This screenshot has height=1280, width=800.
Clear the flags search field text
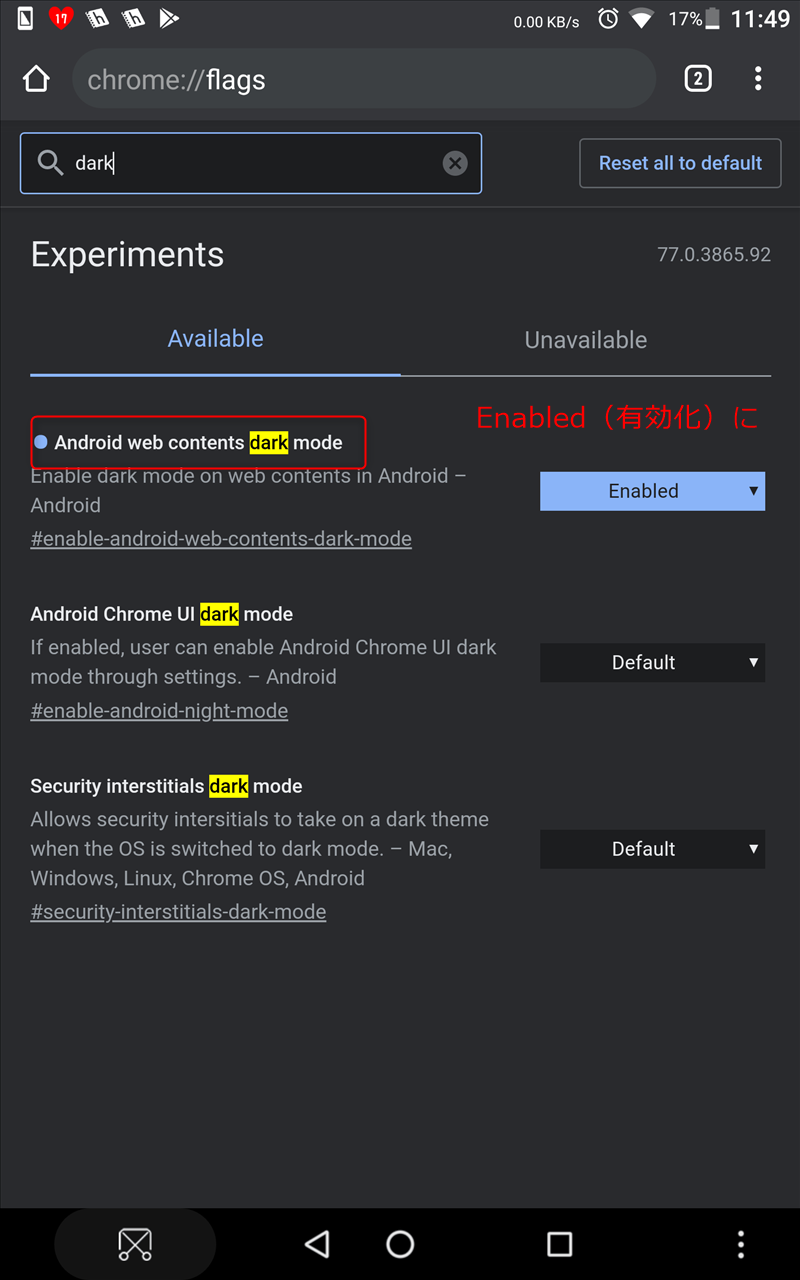tap(455, 163)
